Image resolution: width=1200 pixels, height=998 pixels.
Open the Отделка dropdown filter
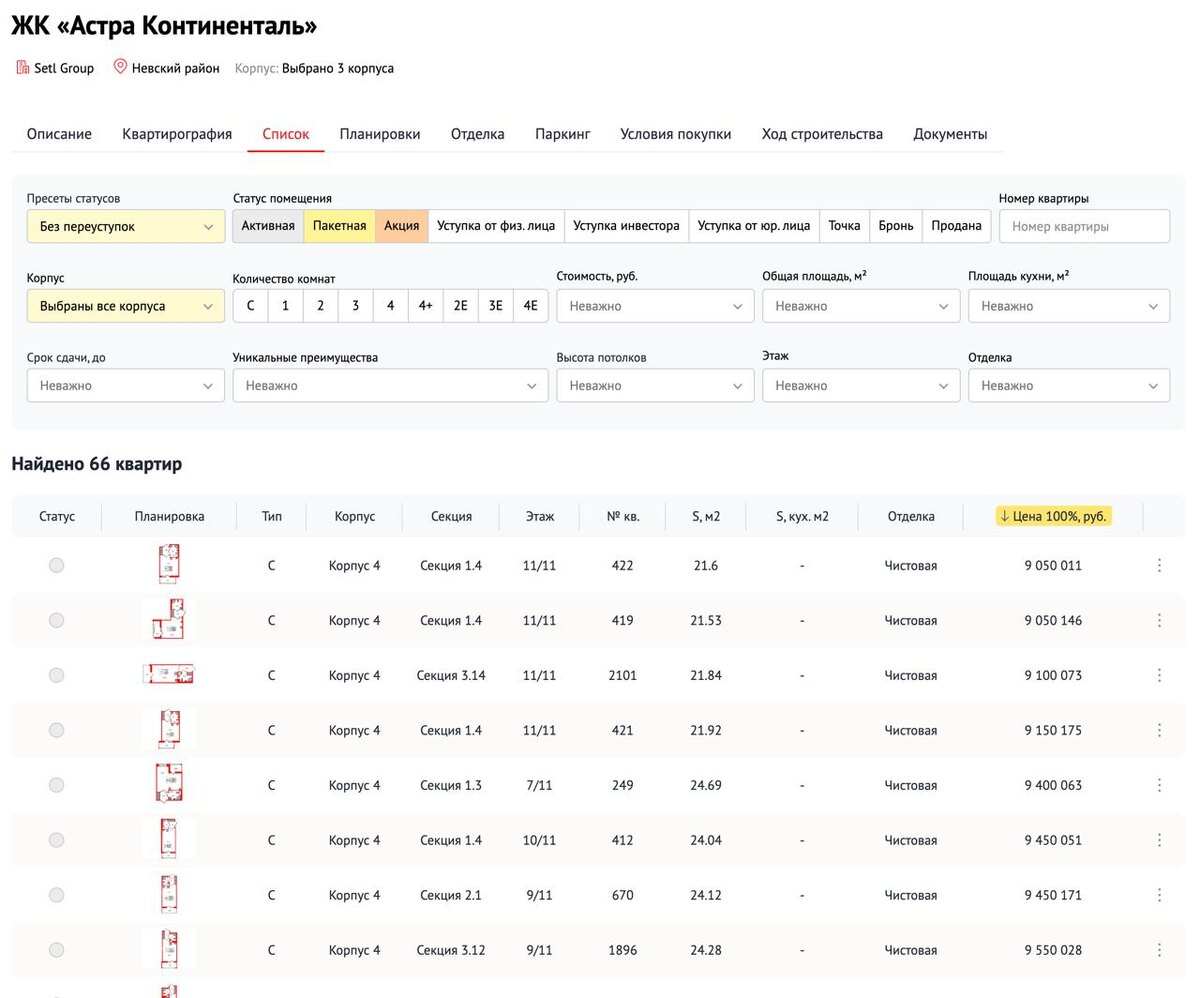(1069, 385)
